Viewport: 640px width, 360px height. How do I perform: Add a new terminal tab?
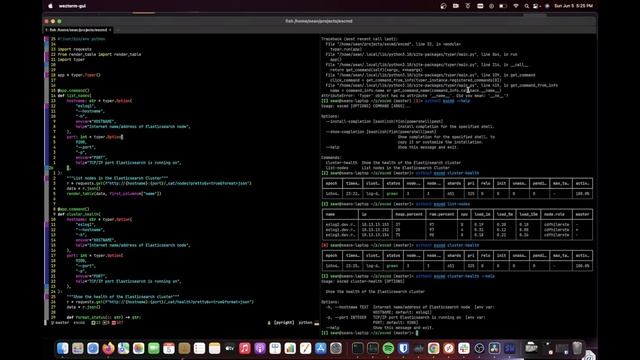tap(118, 30)
